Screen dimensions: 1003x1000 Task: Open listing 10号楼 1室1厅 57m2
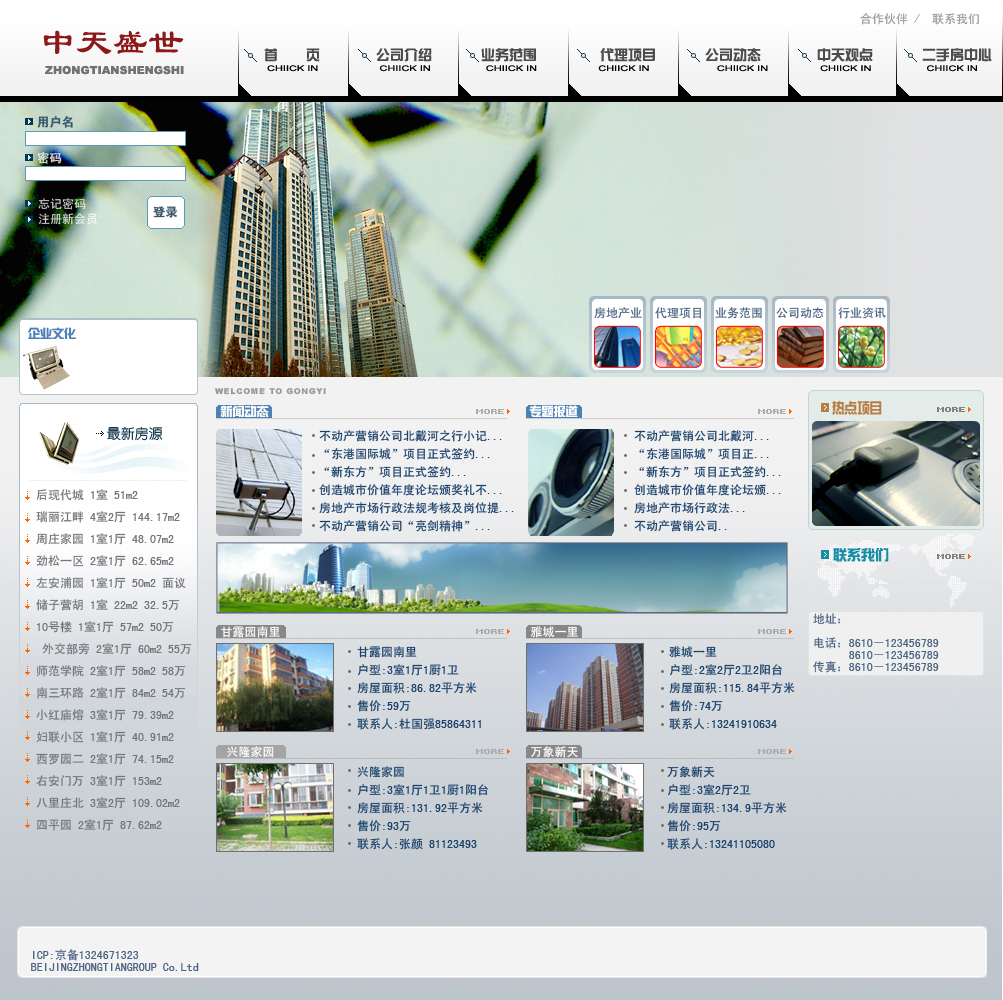104,627
